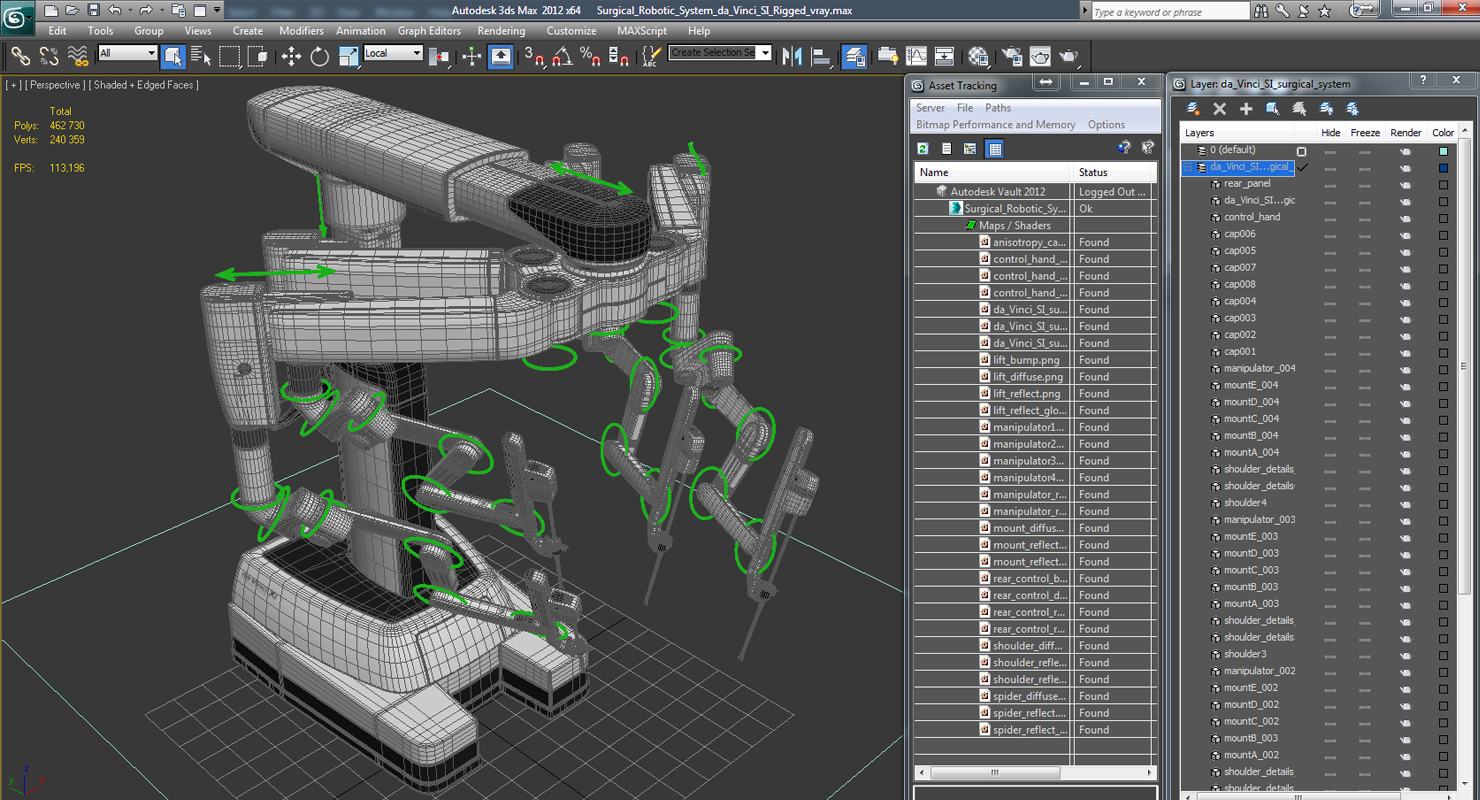The width and height of the screenshot is (1480, 800).
Task: Collapse the da_Vinci_SI layer tree
Action: [x=1189, y=167]
